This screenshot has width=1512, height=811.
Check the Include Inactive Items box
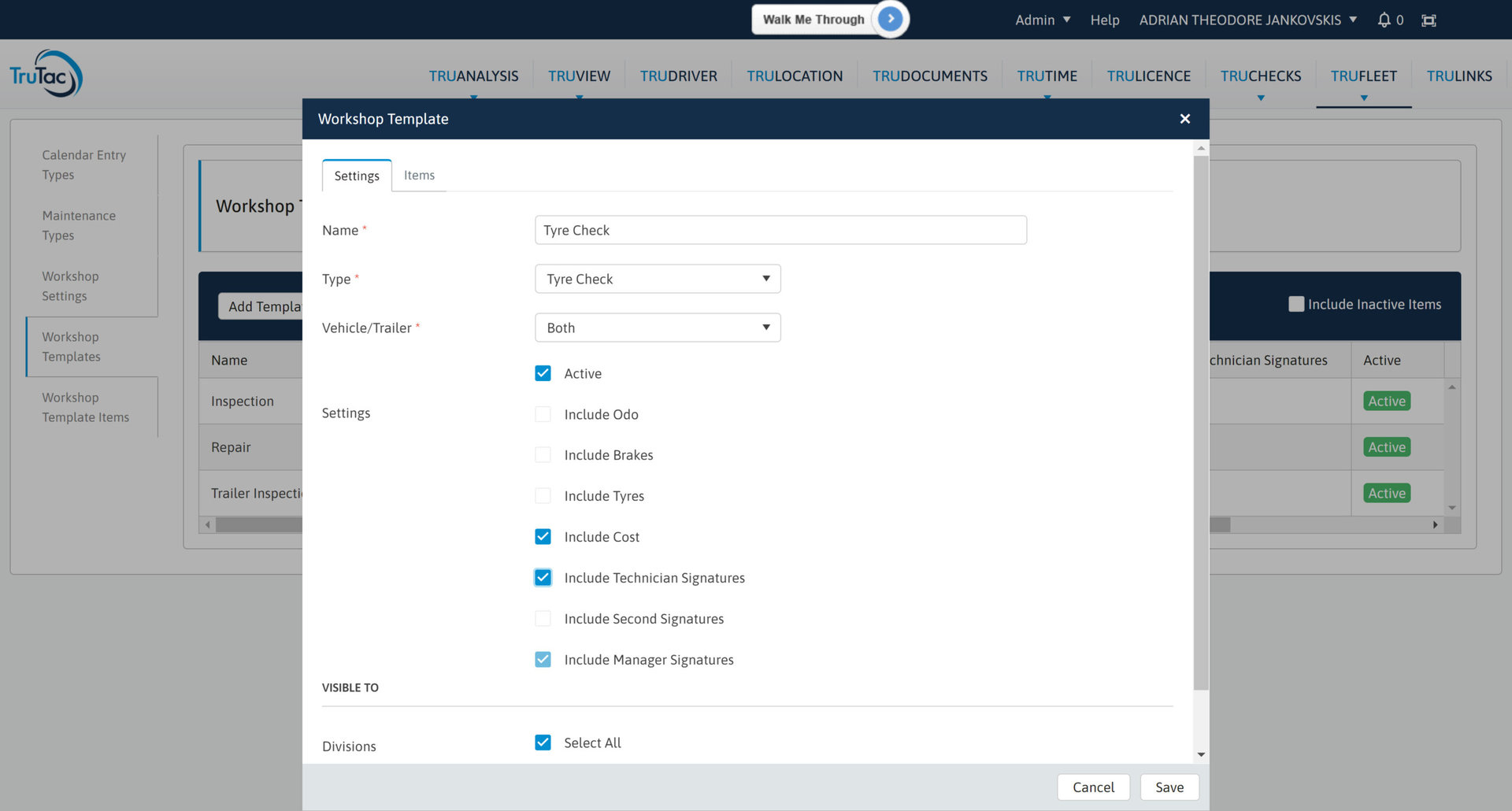1295,304
